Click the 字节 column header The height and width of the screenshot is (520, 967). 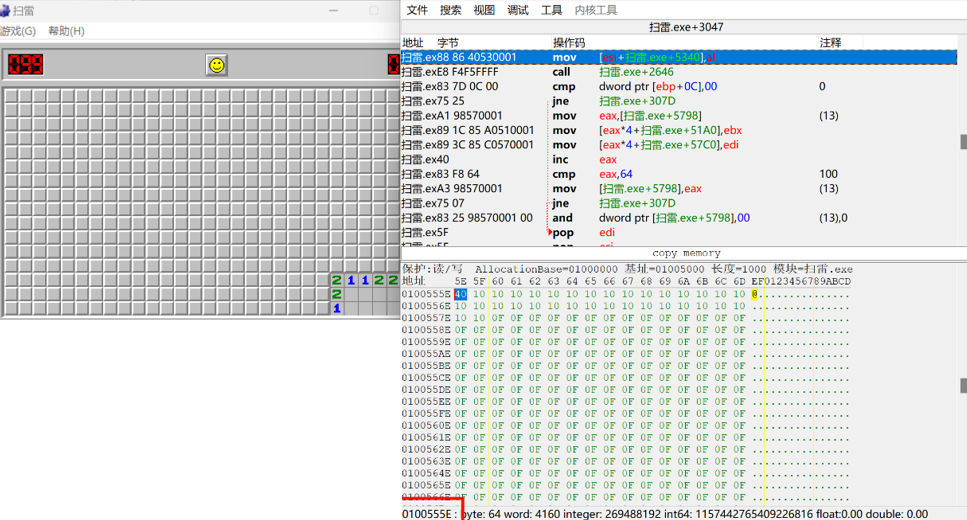[x=448, y=43]
